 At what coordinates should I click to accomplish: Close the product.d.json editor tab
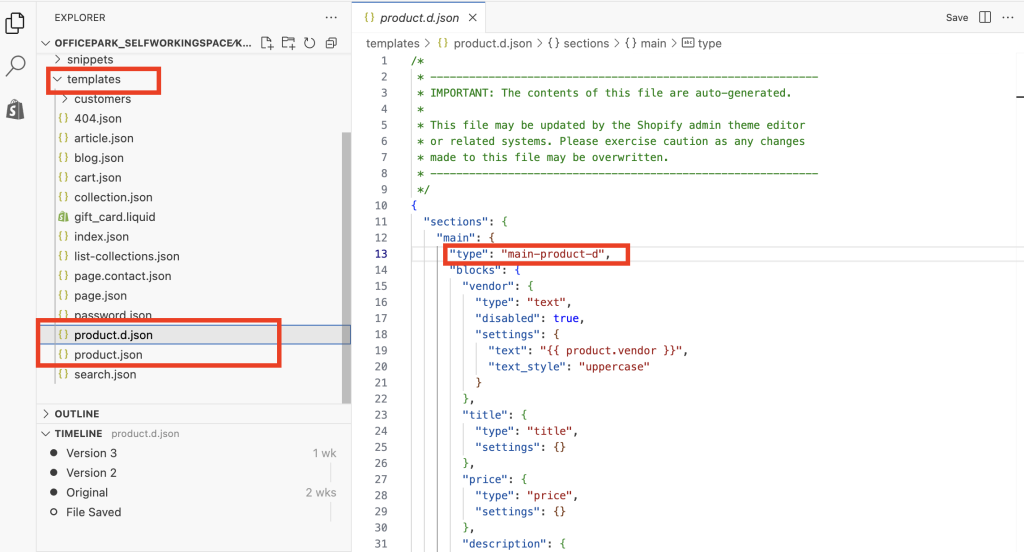coord(472,18)
